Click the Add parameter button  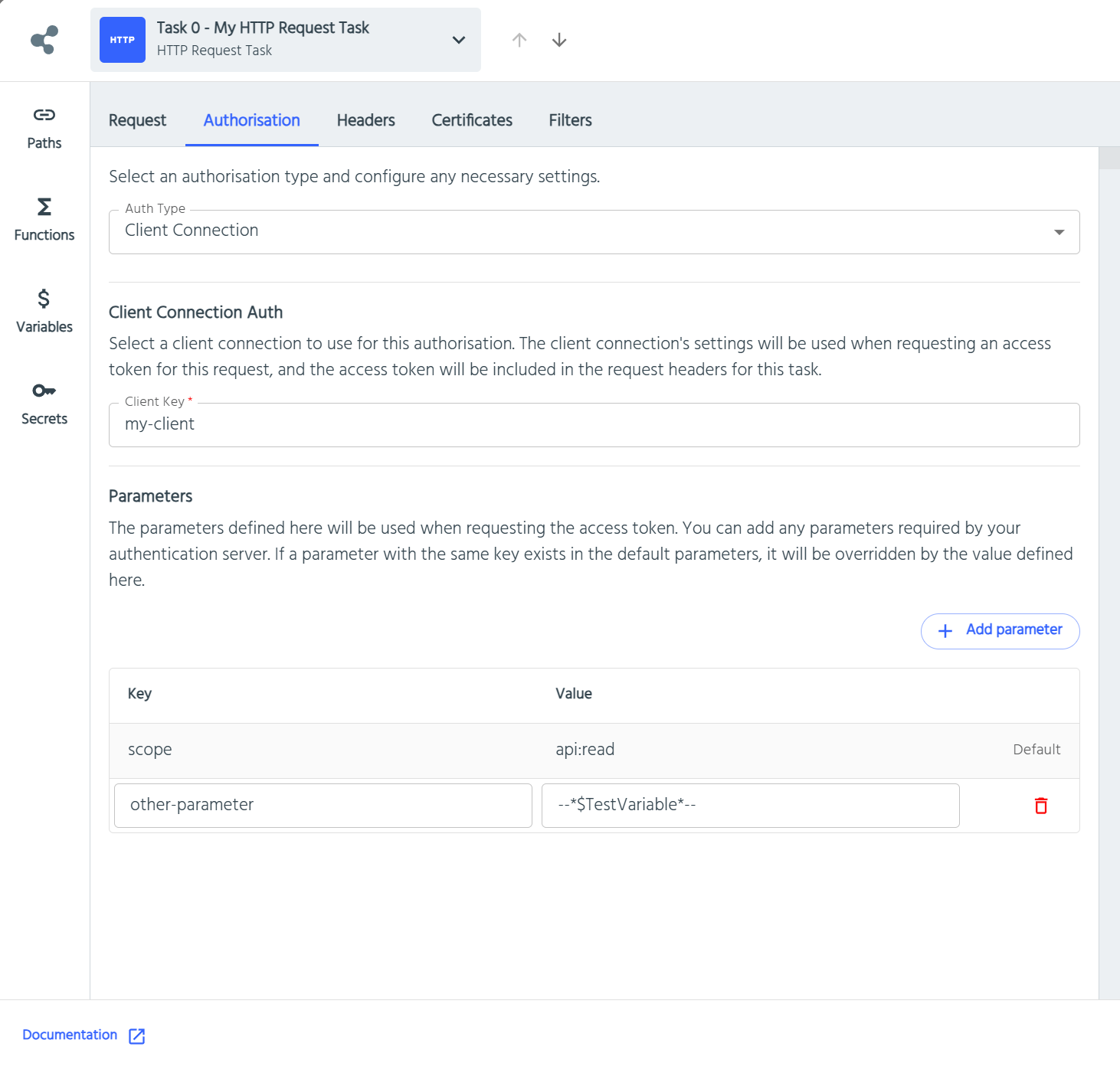pyautogui.click(x=1000, y=630)
